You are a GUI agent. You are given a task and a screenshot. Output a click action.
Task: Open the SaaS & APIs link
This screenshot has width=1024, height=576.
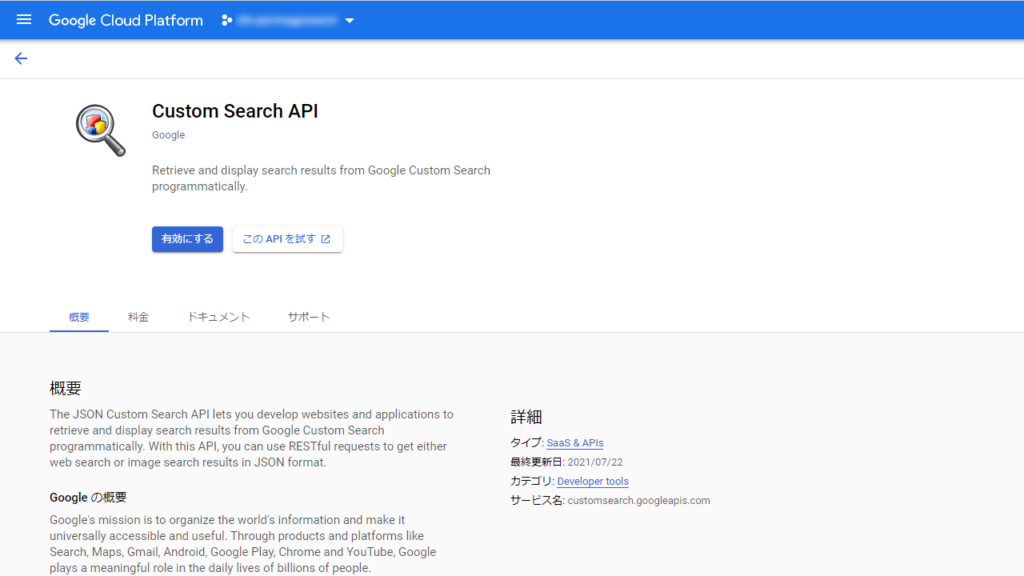click(574, 442)
